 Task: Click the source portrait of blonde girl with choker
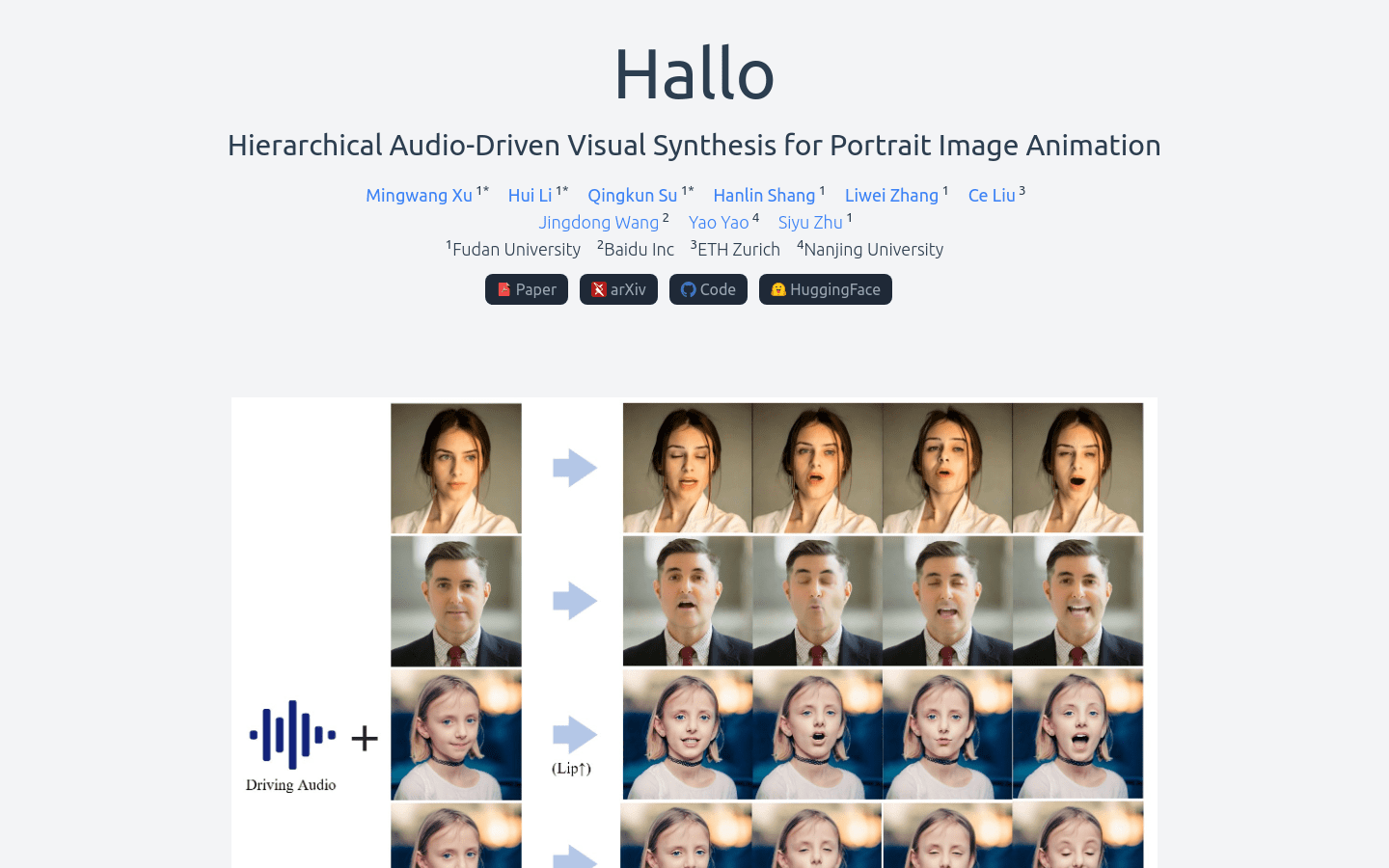456,735
